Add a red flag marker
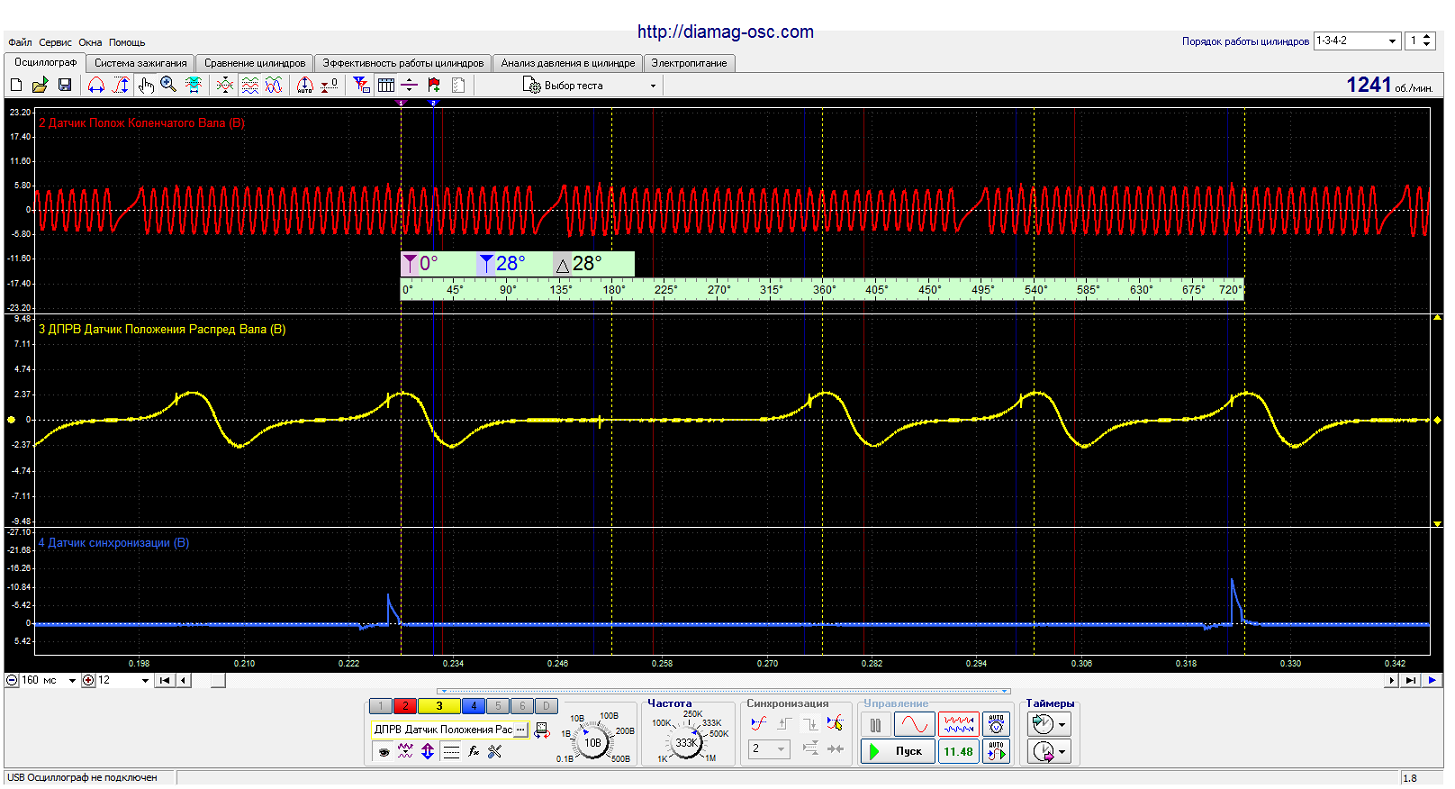This screenshot has height=789, width=1455. [x=434, y=85]
